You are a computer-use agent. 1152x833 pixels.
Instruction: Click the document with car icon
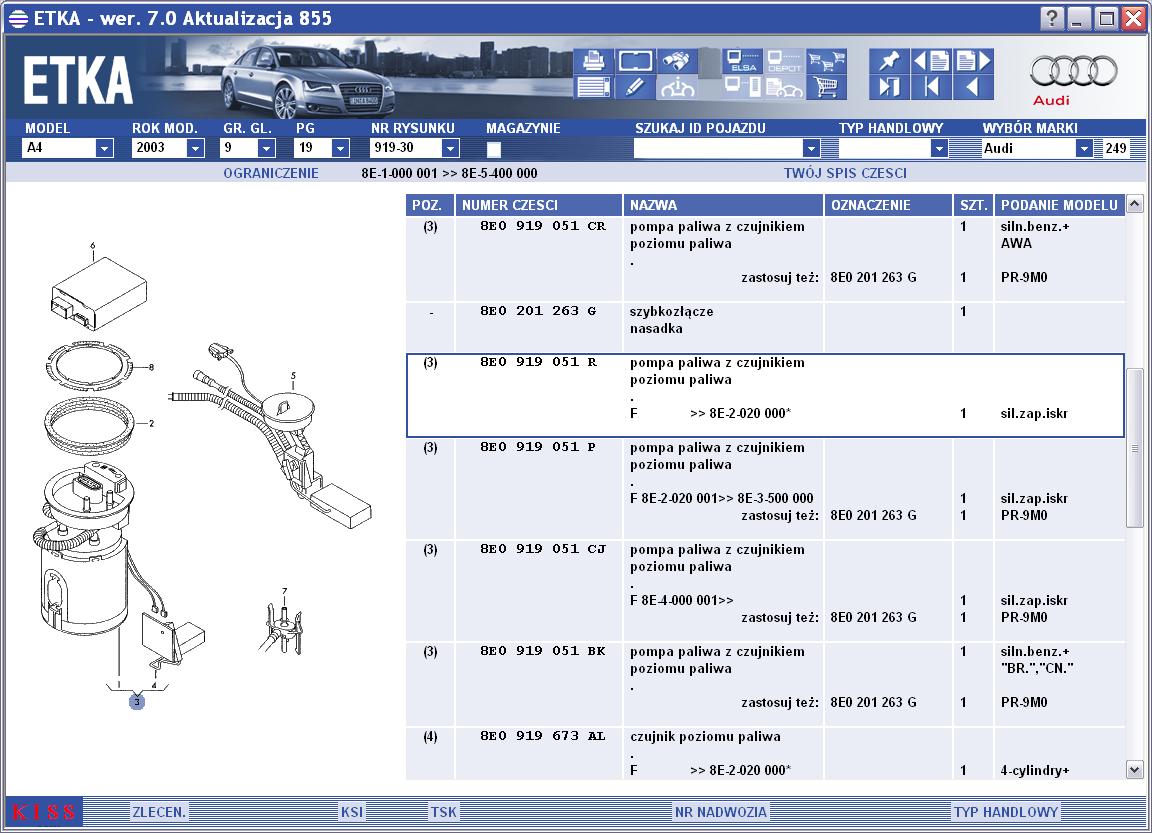[x=784, y=87]
